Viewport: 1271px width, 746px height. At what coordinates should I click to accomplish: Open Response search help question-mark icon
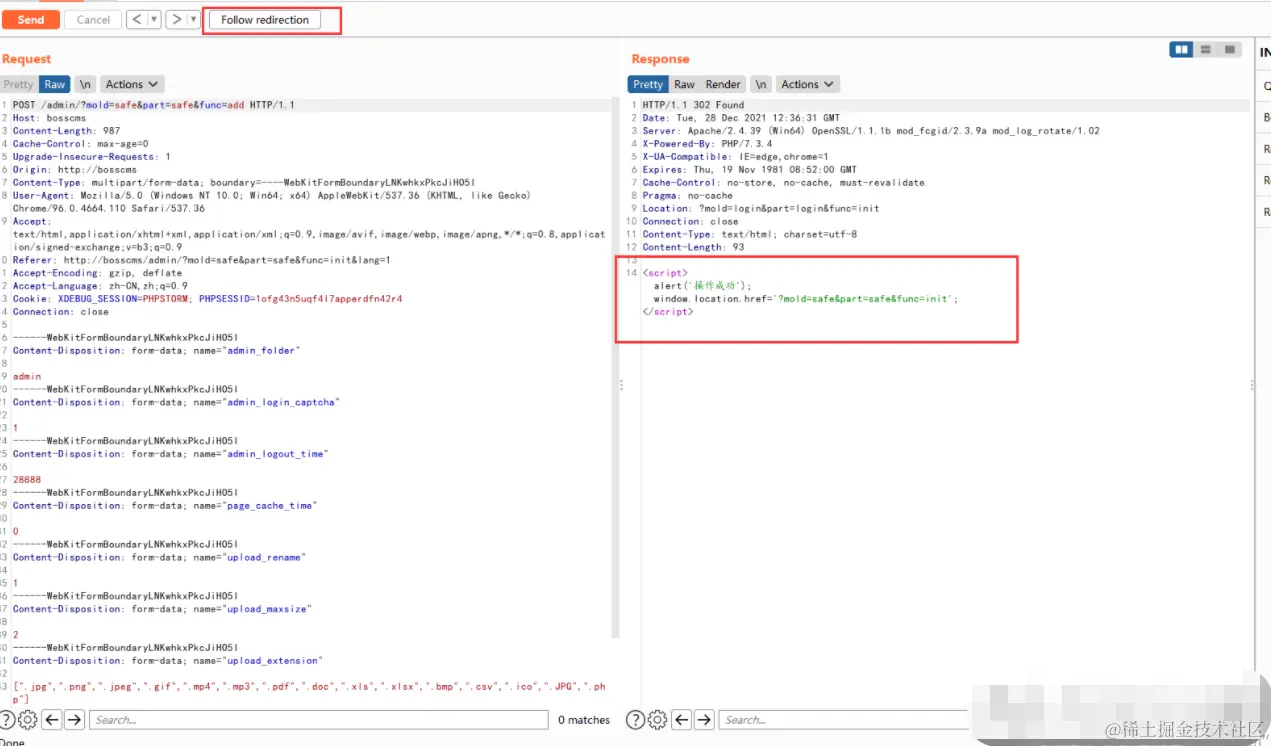[x=635, y=720]
